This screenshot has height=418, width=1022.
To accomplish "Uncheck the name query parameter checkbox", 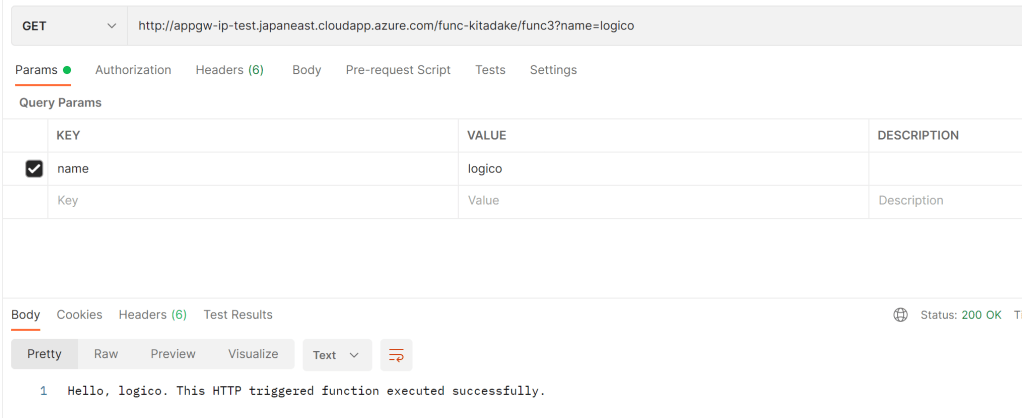I will (34, 169).
